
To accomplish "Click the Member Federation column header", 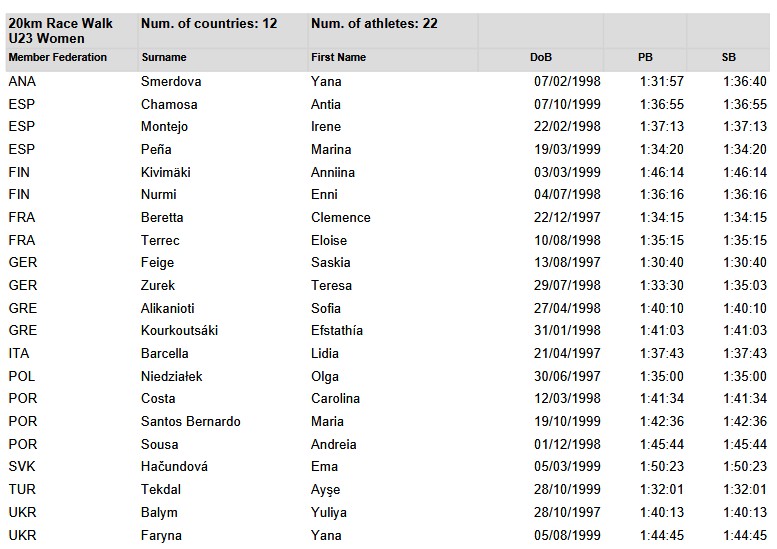I will pyautogui.click(x=57, y=57).
